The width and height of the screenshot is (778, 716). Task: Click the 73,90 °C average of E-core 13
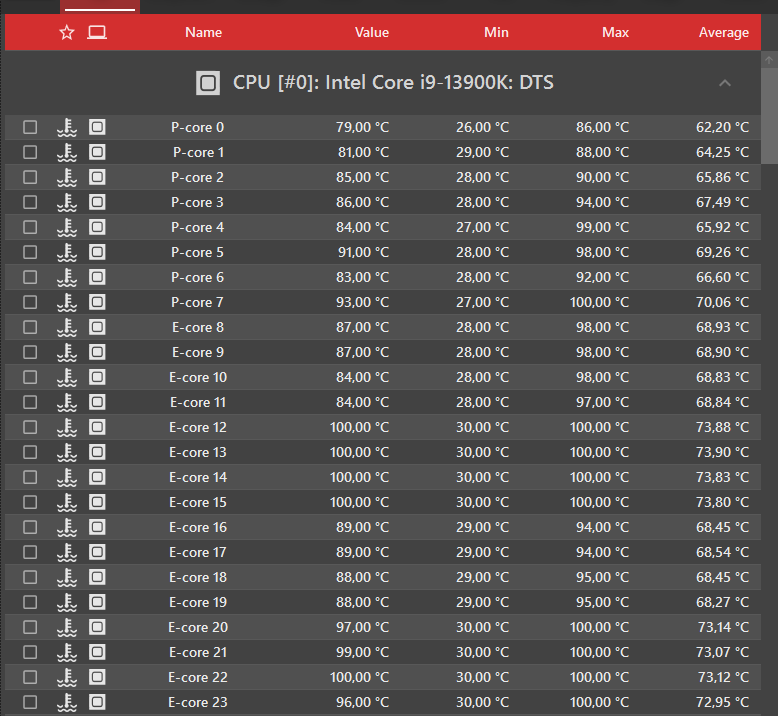pos(722,453)
